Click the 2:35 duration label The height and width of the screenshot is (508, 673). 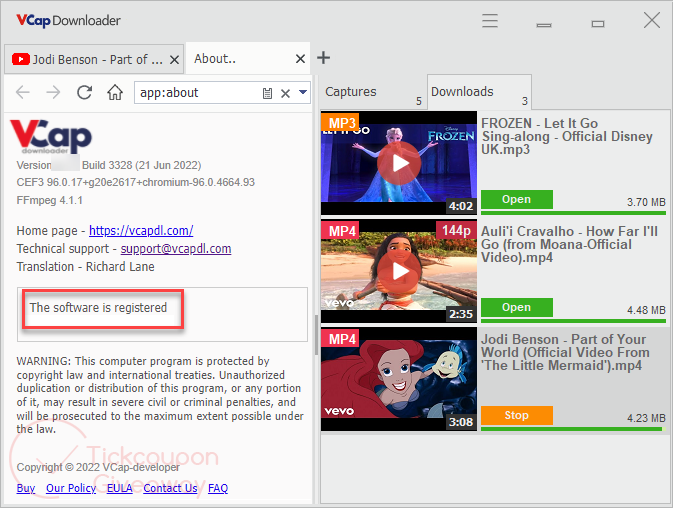461,314
